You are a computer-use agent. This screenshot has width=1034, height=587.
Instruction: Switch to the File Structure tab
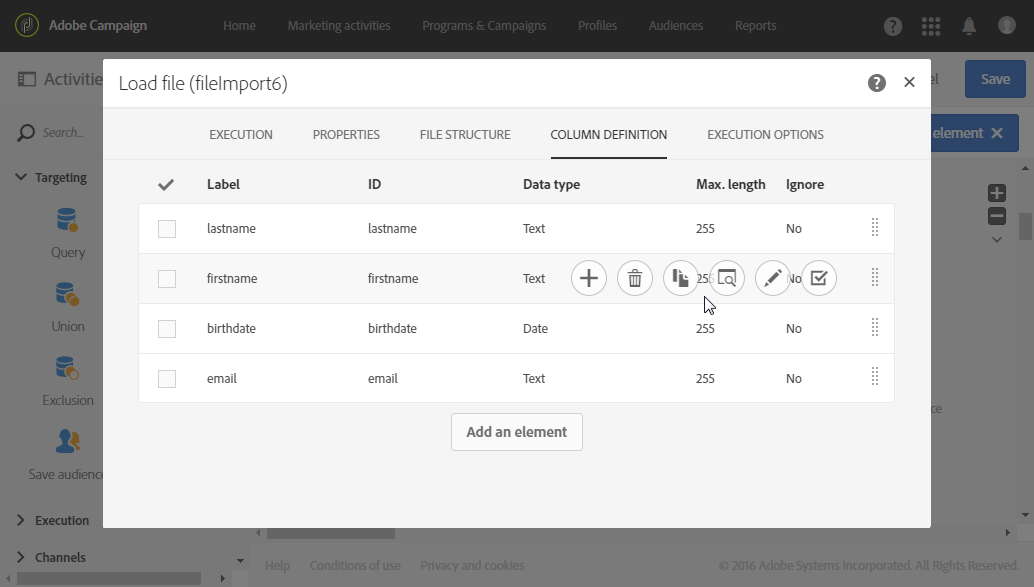point(465,135)
